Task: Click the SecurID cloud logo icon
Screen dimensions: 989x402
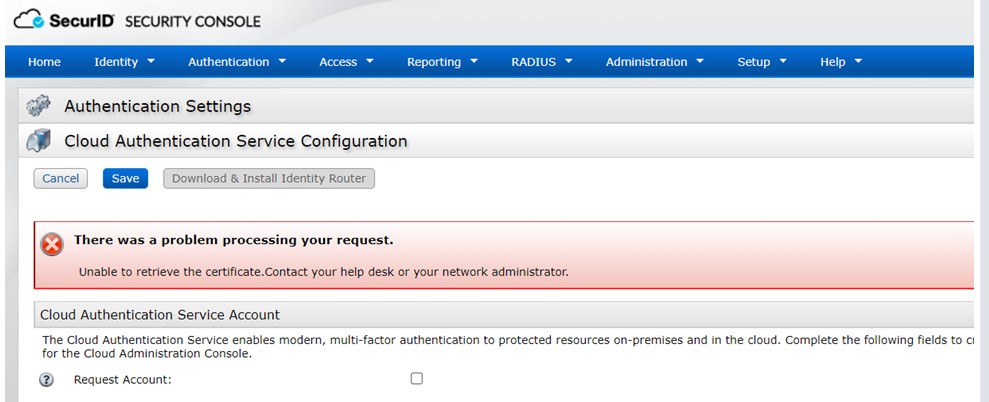Action: point(30,20)
